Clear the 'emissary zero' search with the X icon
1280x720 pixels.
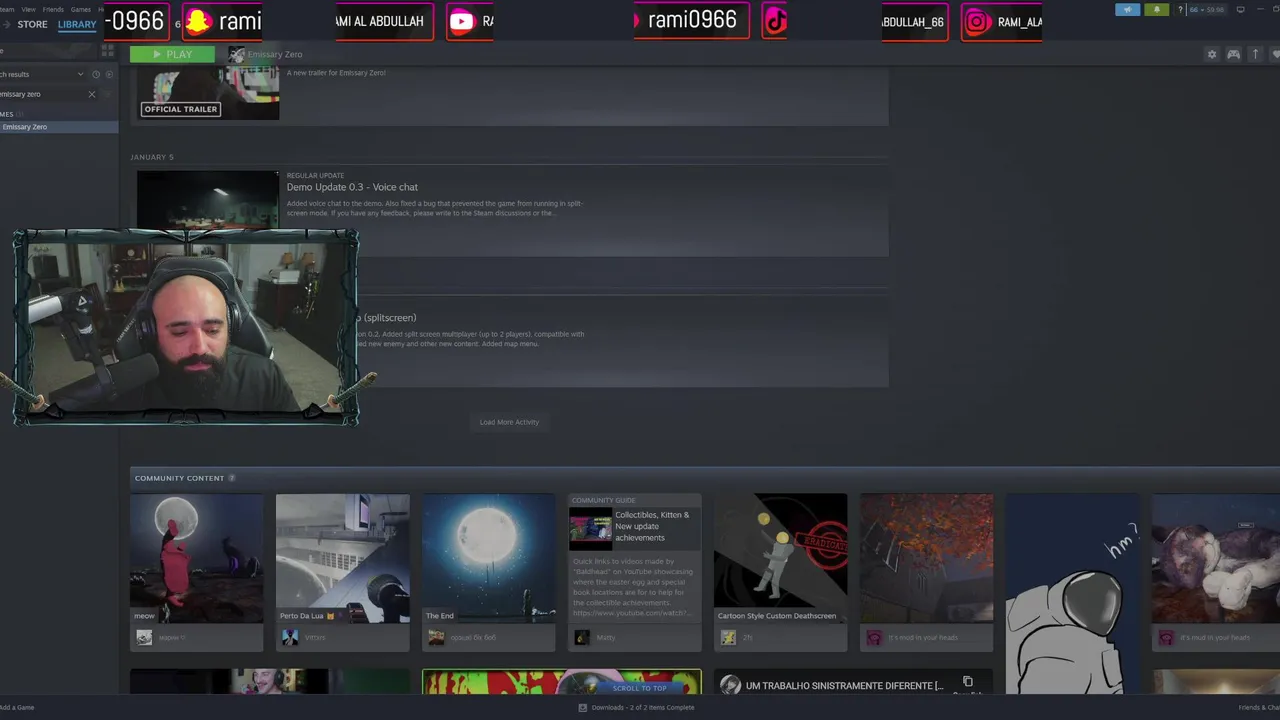92,94
